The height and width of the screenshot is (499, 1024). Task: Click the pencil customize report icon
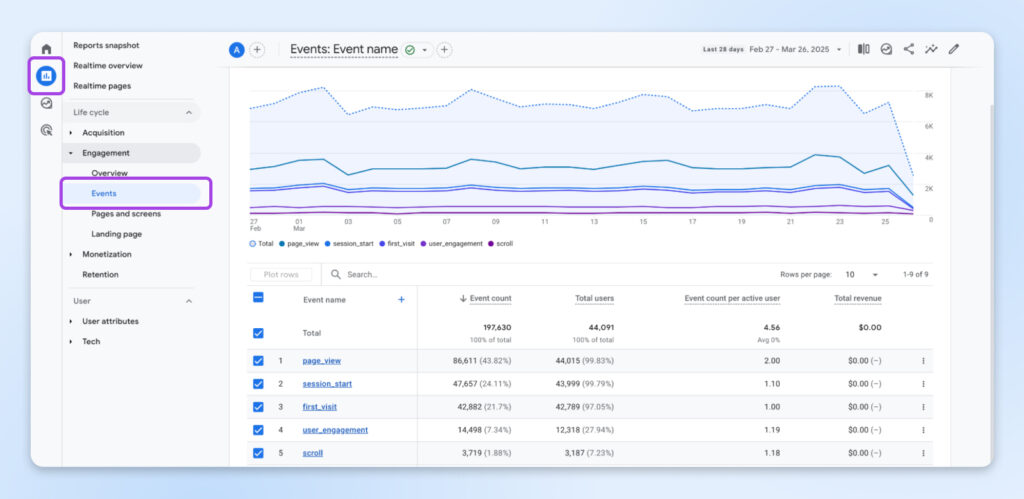(954, 49)
